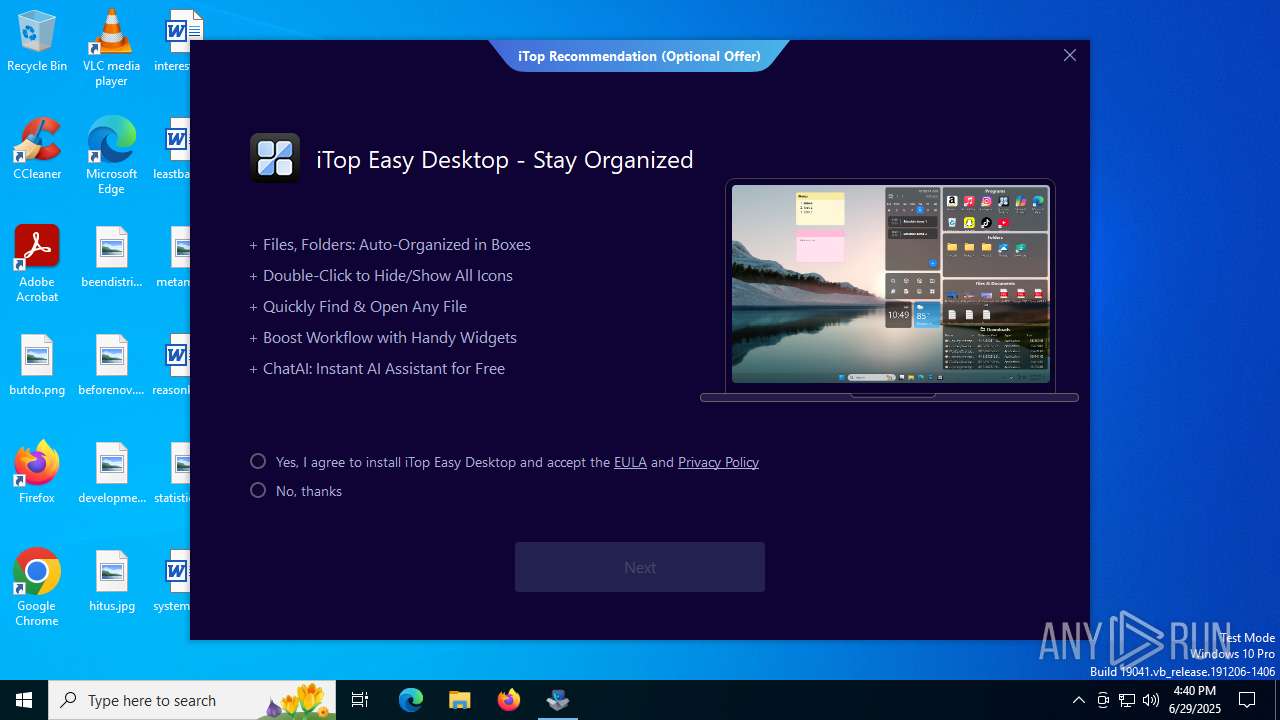Click the taskbar search box

coord(192,700)
